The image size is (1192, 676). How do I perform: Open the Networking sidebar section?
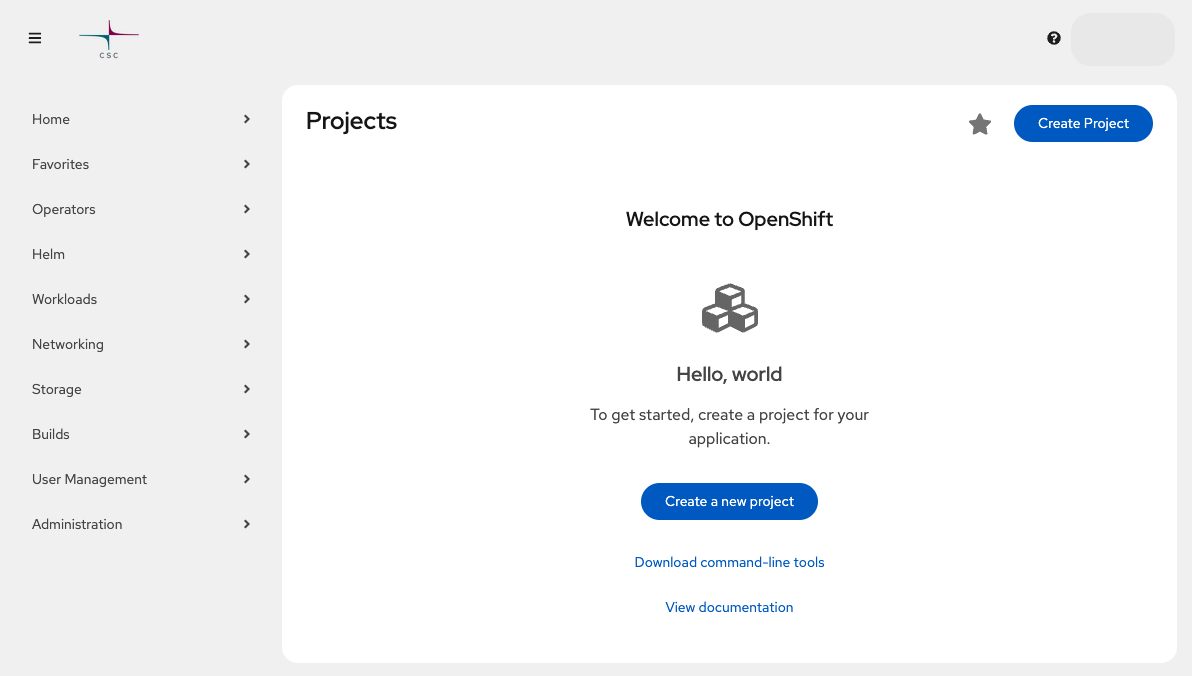[68, 344]
